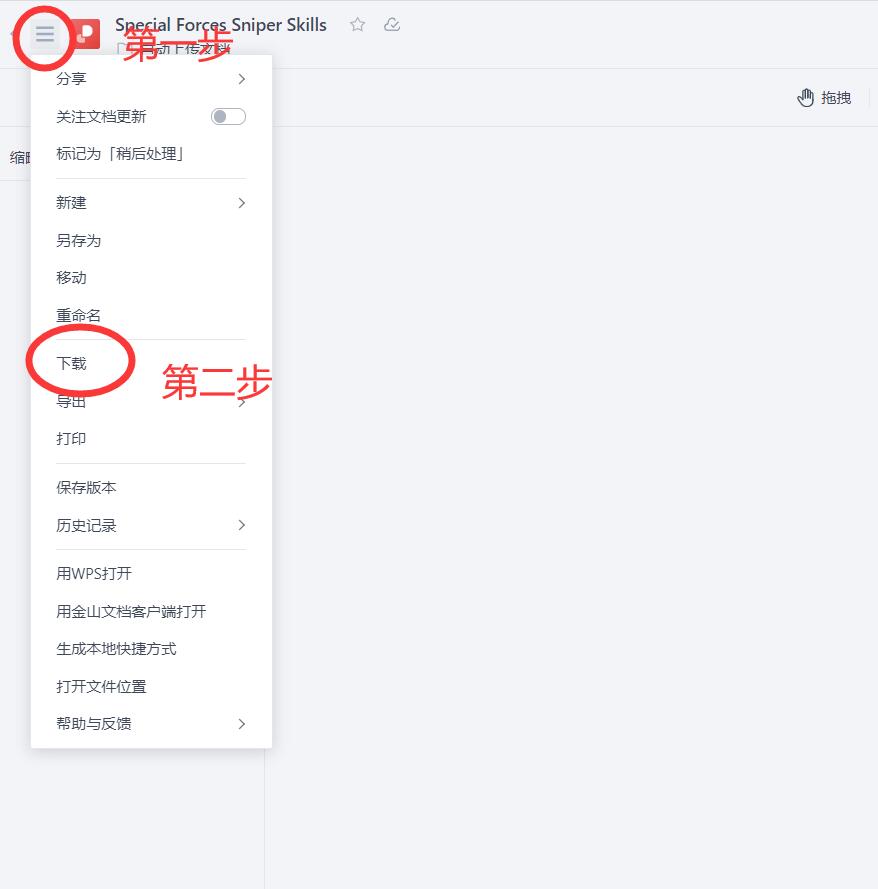
Task: Open the hamburger menu icon
Action: pos(45,34)
